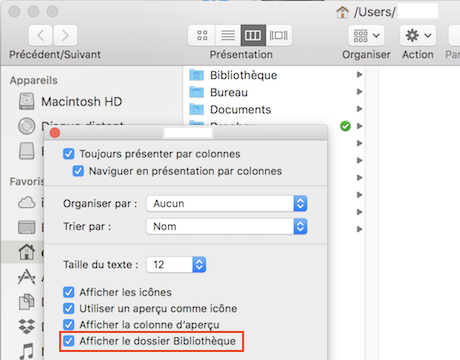Uncheck Naviguer en présentation par colonnes
Image resolution: width=460 pixels, height=360 pixels.
pyautogui.click(x=78, y=171)
